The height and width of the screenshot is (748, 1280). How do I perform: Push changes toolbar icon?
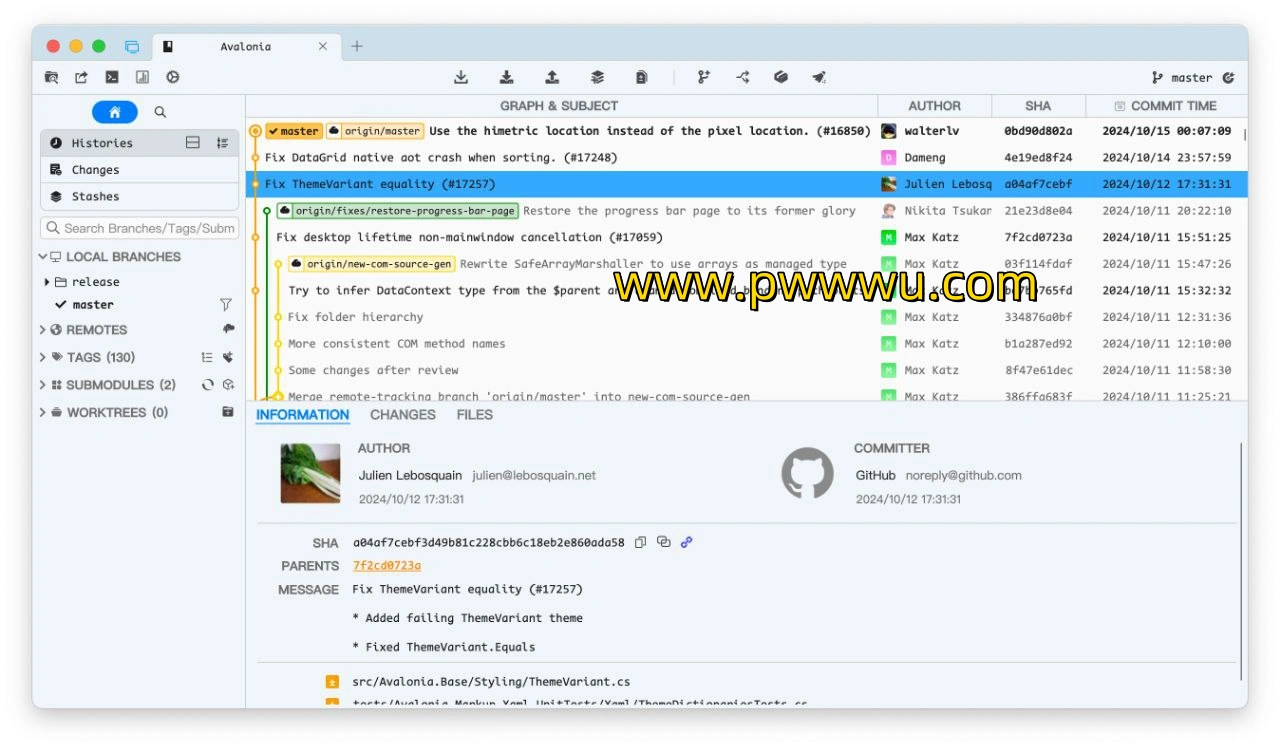coord(552,77)
